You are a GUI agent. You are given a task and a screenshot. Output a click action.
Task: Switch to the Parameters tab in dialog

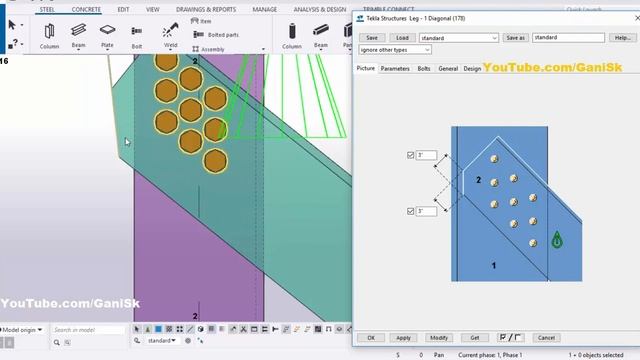[395, 69]
